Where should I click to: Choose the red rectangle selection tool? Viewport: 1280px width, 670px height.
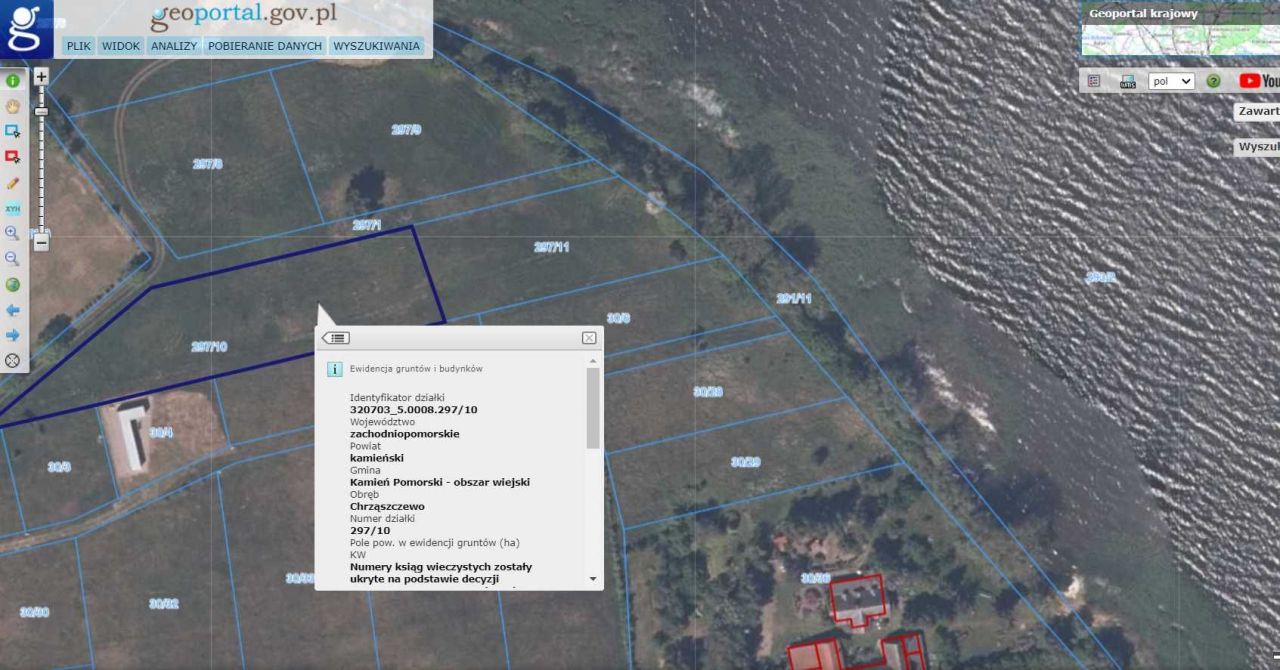[13, 157]
